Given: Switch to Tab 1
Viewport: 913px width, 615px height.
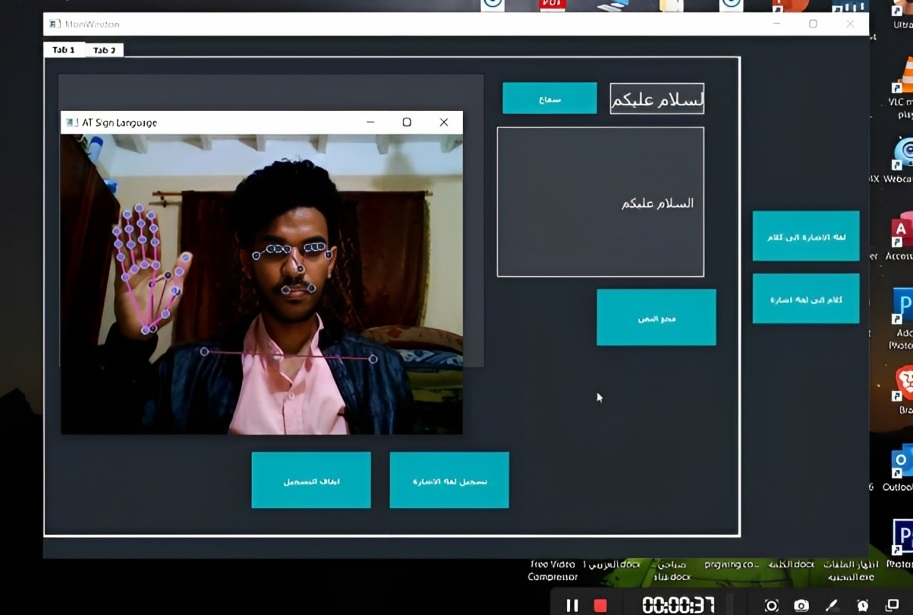Looking at the screenshot, I should [x=63, y=50].
